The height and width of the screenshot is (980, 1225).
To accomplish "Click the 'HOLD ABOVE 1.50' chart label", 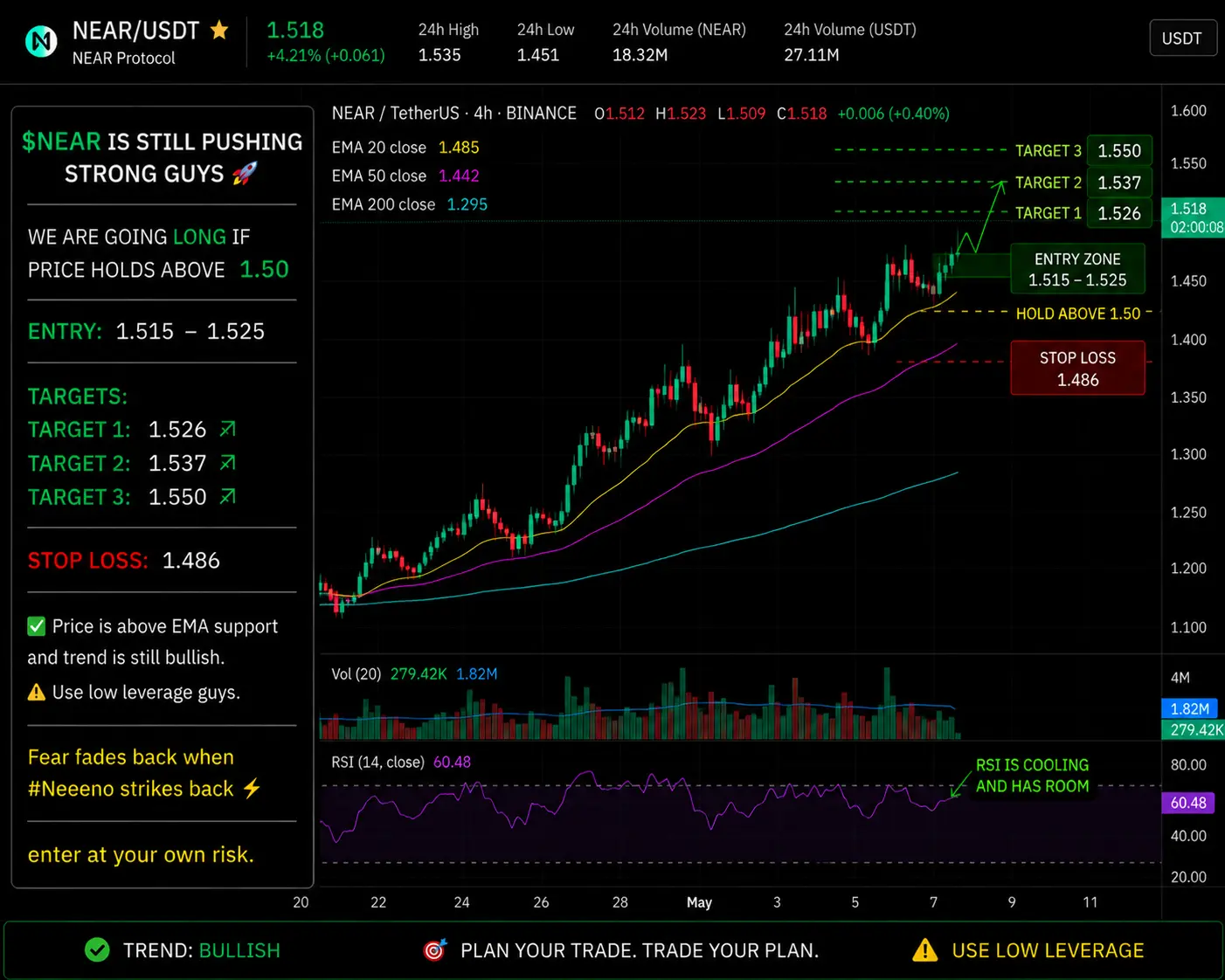I will pos(1078,314).
